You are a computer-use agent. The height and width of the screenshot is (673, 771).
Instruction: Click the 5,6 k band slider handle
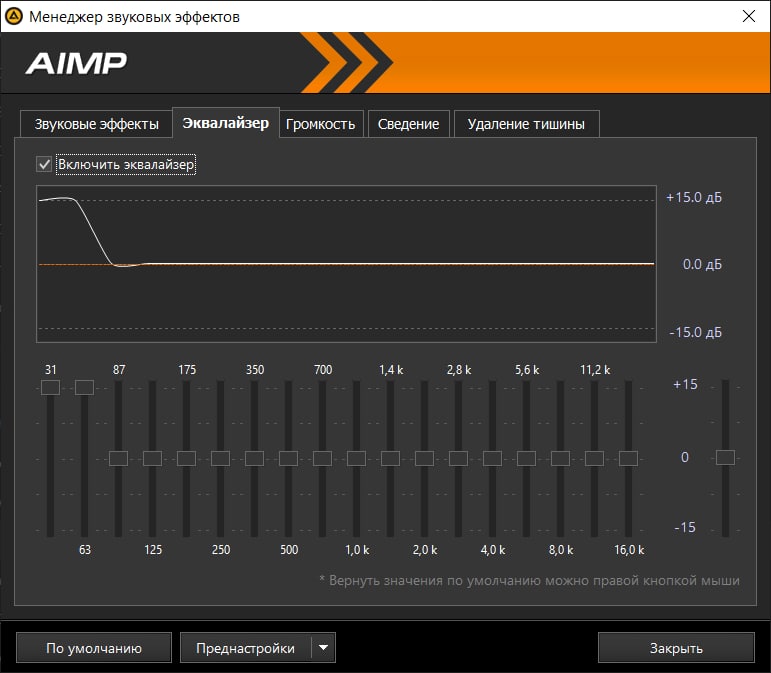tap(527, 459)
